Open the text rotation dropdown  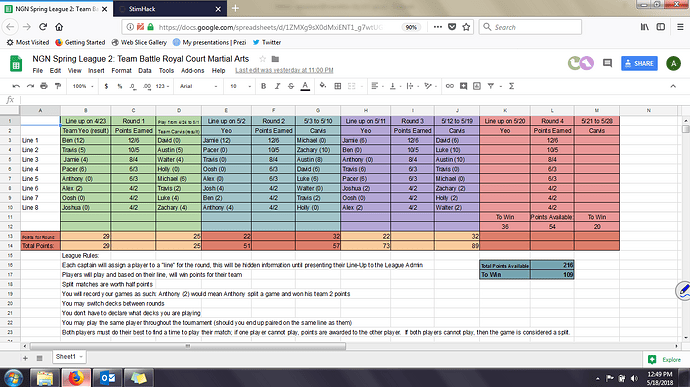pos(430,86)
